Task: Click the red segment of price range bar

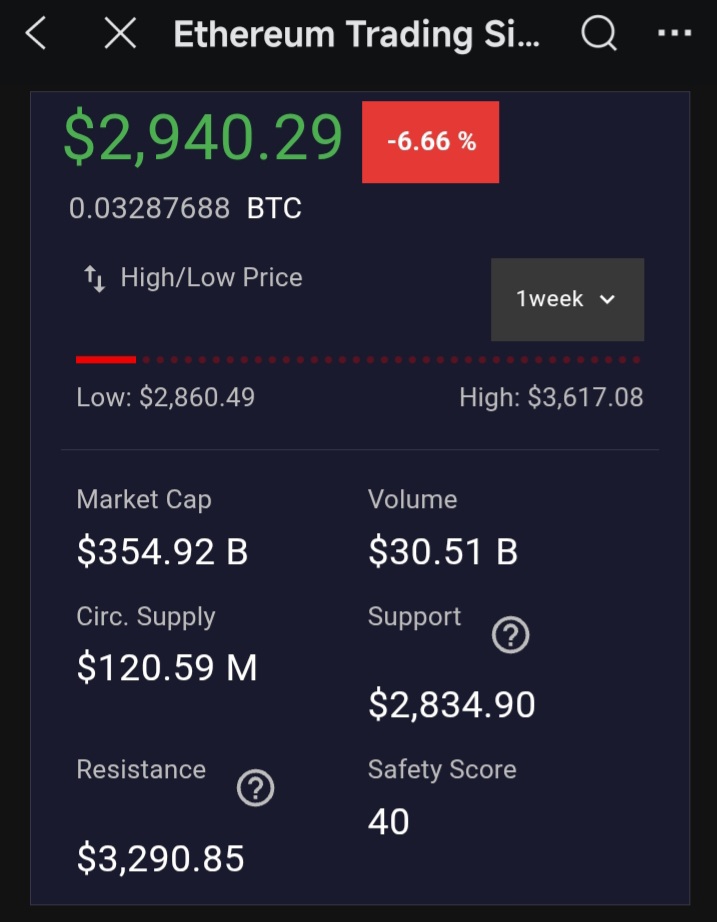Action: tap(106, 359)
